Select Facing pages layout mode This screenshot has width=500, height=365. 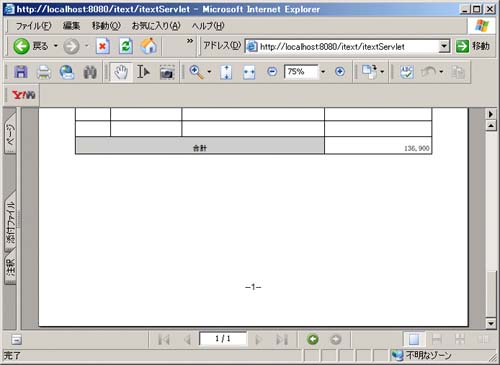click(483, 339)
